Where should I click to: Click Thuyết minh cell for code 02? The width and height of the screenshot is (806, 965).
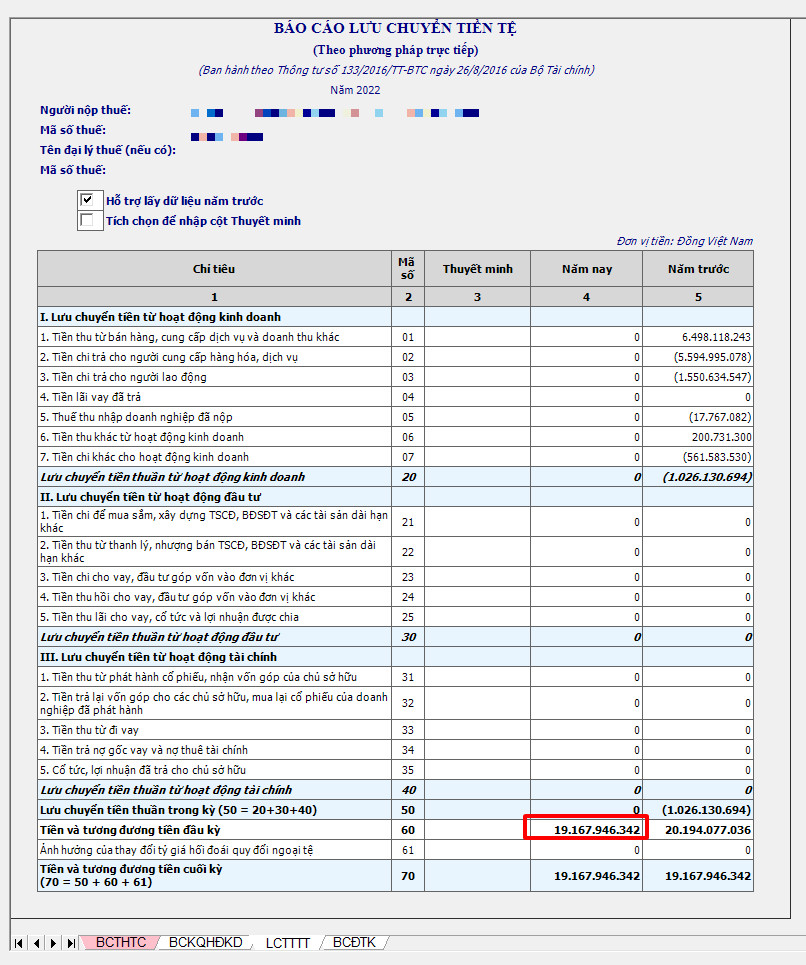pos(477,357)
